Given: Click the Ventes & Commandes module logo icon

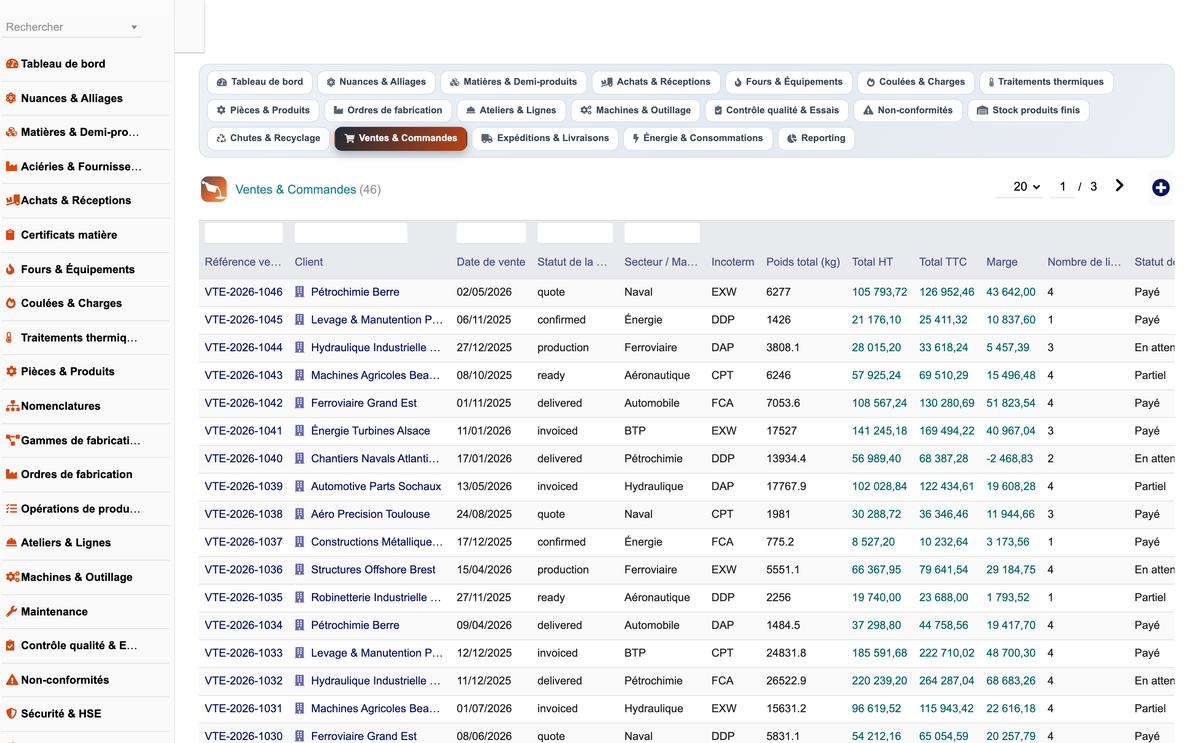Looking at the screenshot, I should point(213,189).
